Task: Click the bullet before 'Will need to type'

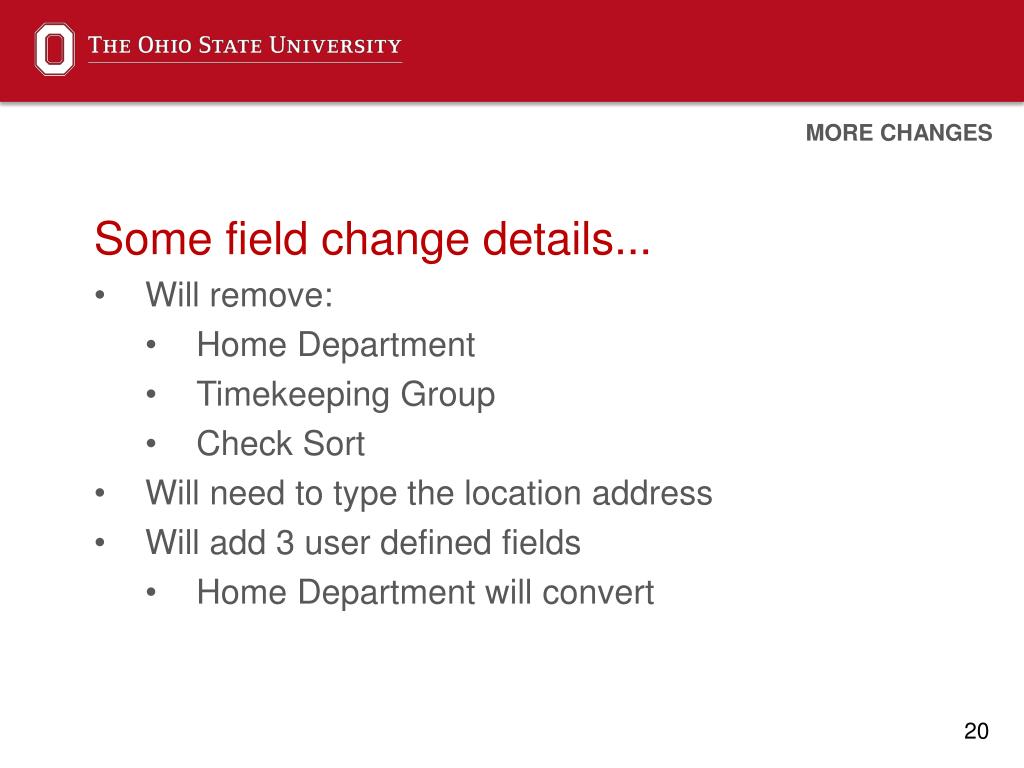Action: tap(99, 493)
